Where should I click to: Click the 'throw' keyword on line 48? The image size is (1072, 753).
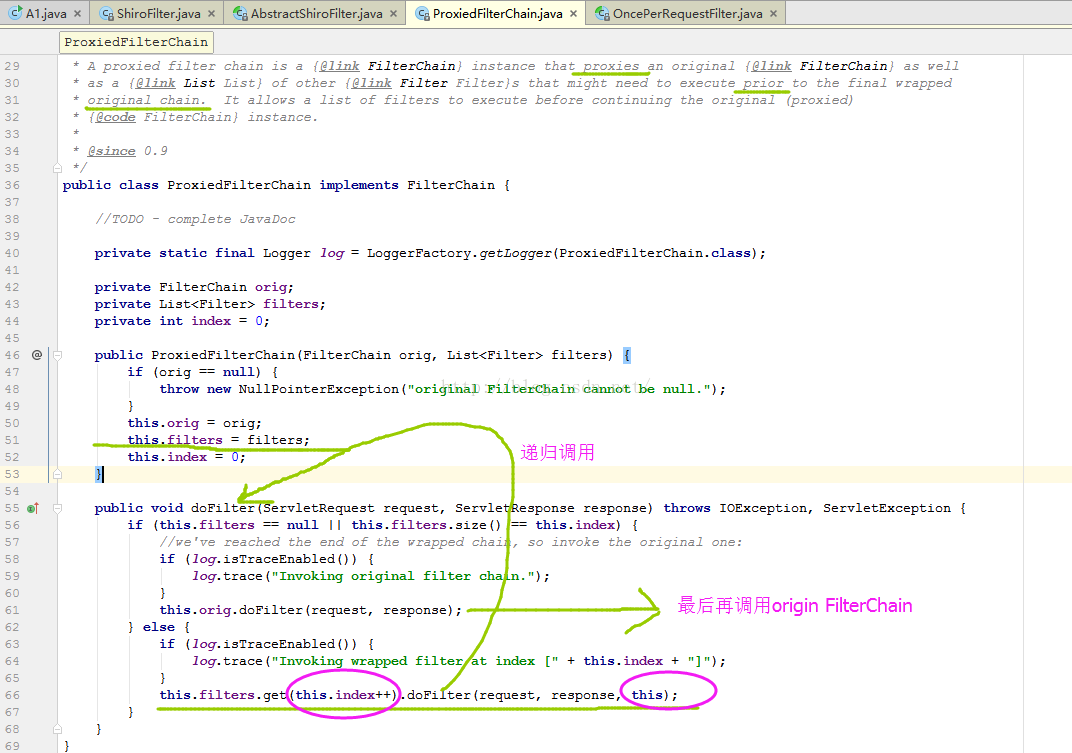coord(179,389)
